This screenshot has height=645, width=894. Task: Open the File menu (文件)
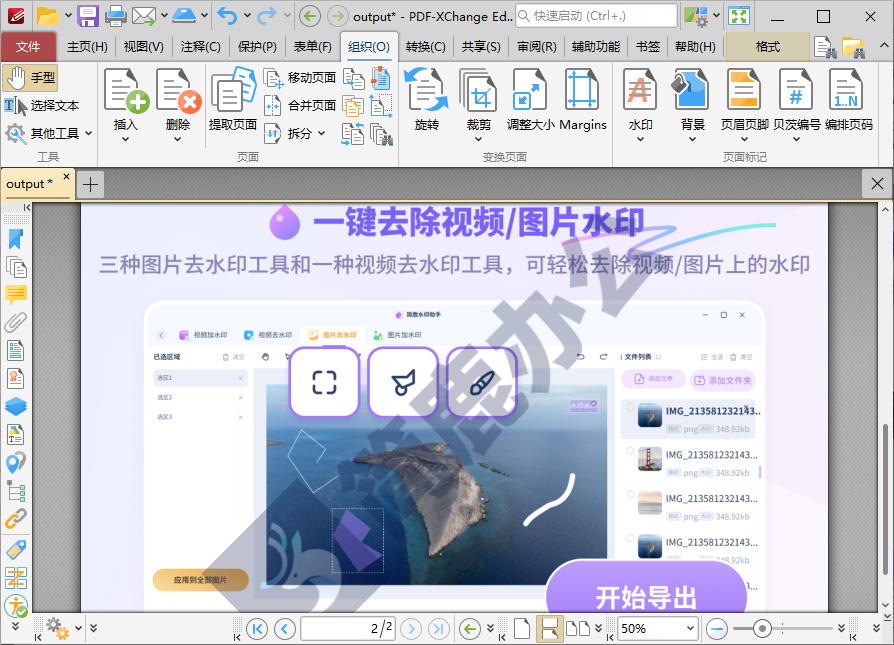point(30,46)
